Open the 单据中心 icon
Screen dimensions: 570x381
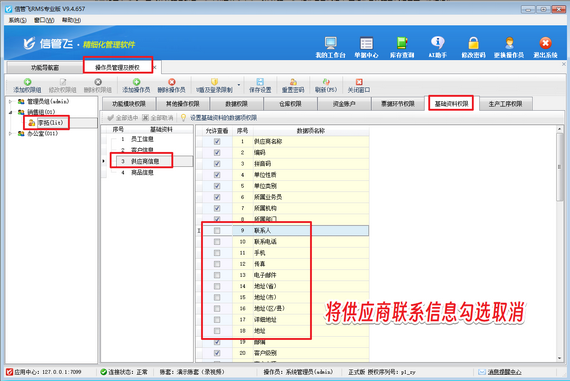coord(366,43)
